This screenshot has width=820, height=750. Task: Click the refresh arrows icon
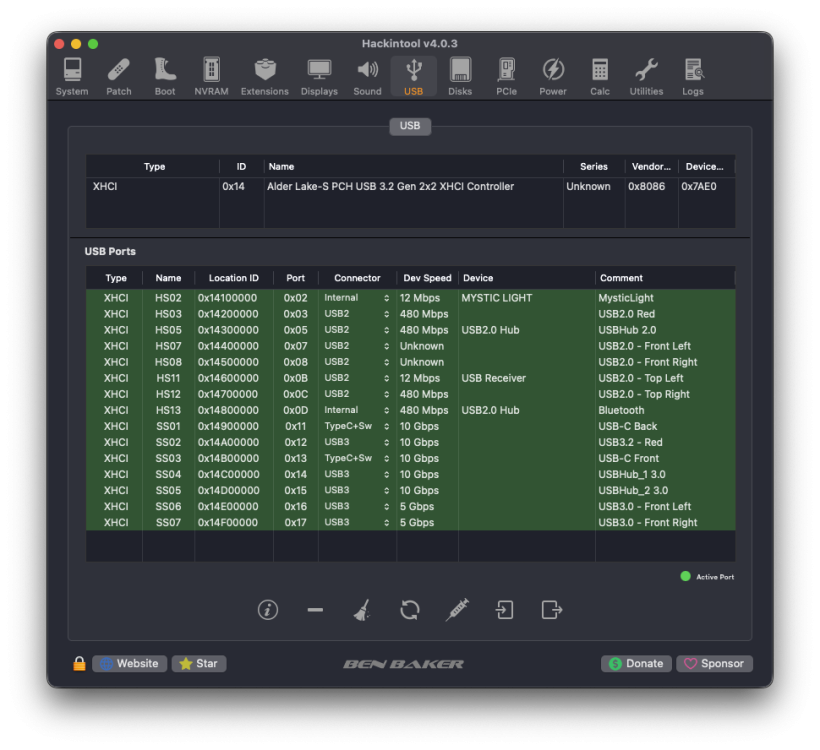click(410, 610)
